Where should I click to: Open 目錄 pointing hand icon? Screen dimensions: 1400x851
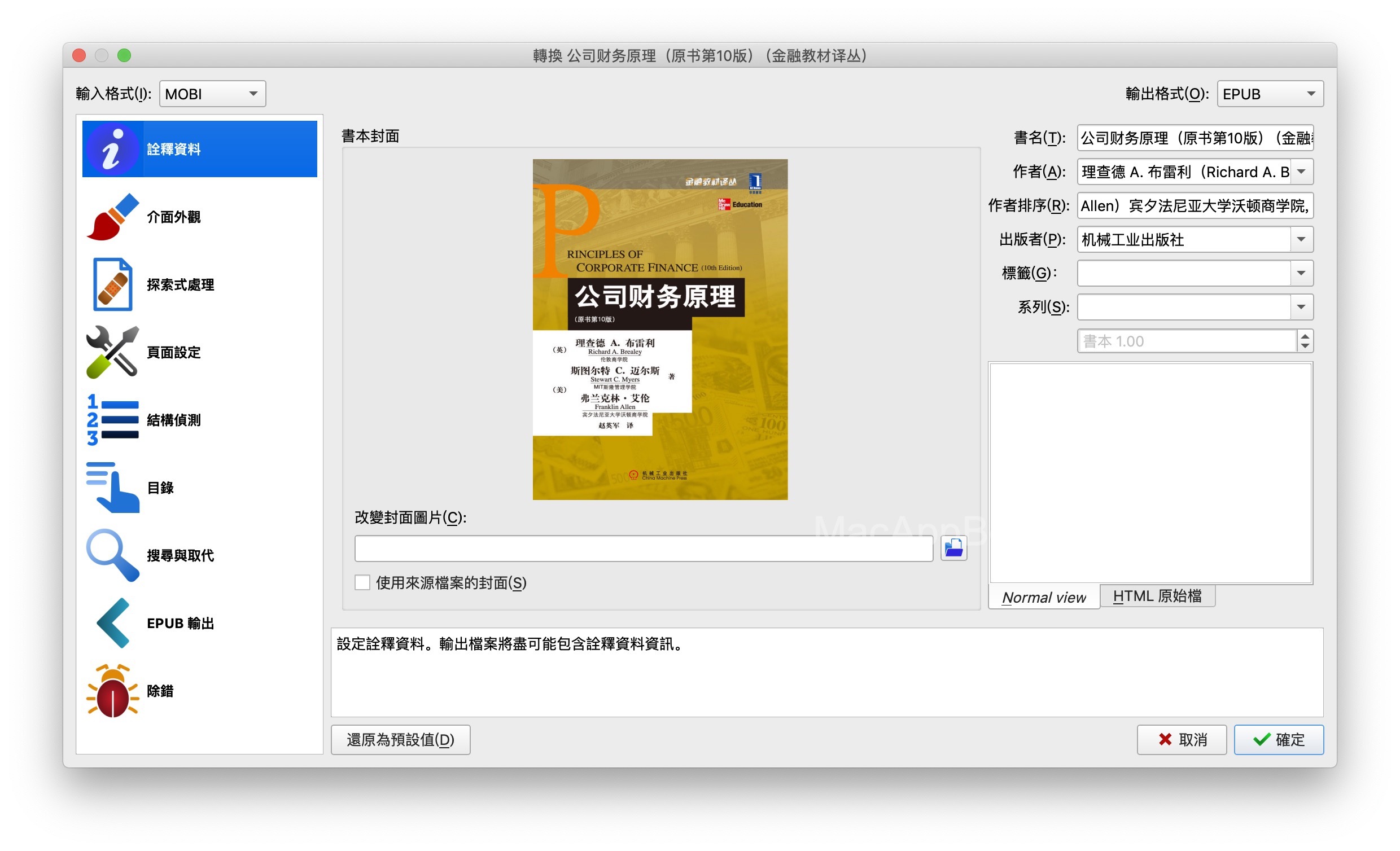coord(112,487)
